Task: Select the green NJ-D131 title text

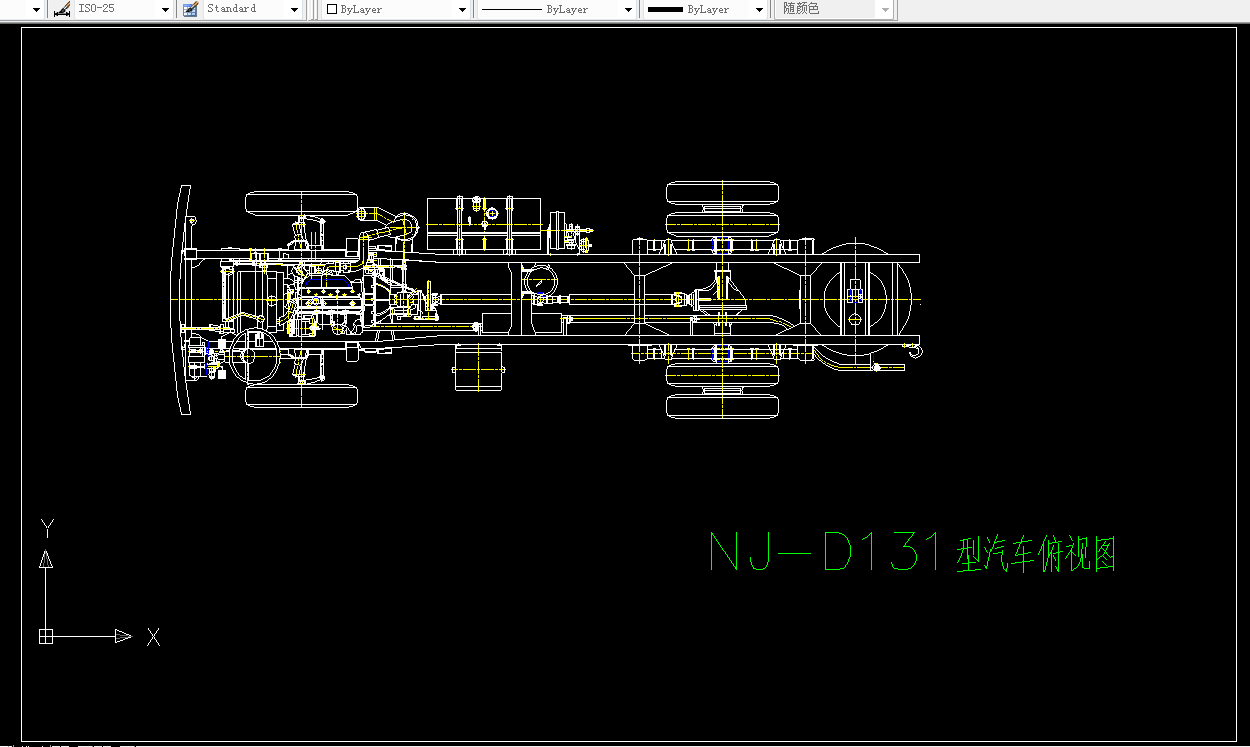Action: tap(826, 552)
